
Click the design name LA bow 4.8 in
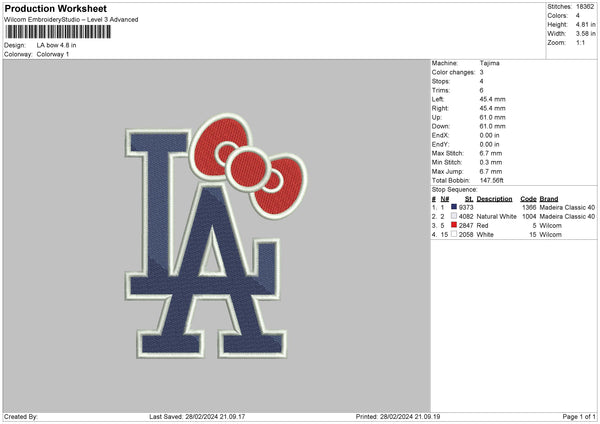(56, 45)
